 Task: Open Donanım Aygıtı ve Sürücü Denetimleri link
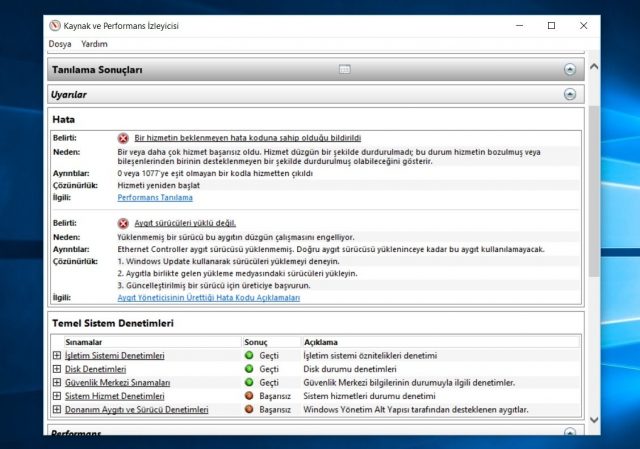pos(137,409)
